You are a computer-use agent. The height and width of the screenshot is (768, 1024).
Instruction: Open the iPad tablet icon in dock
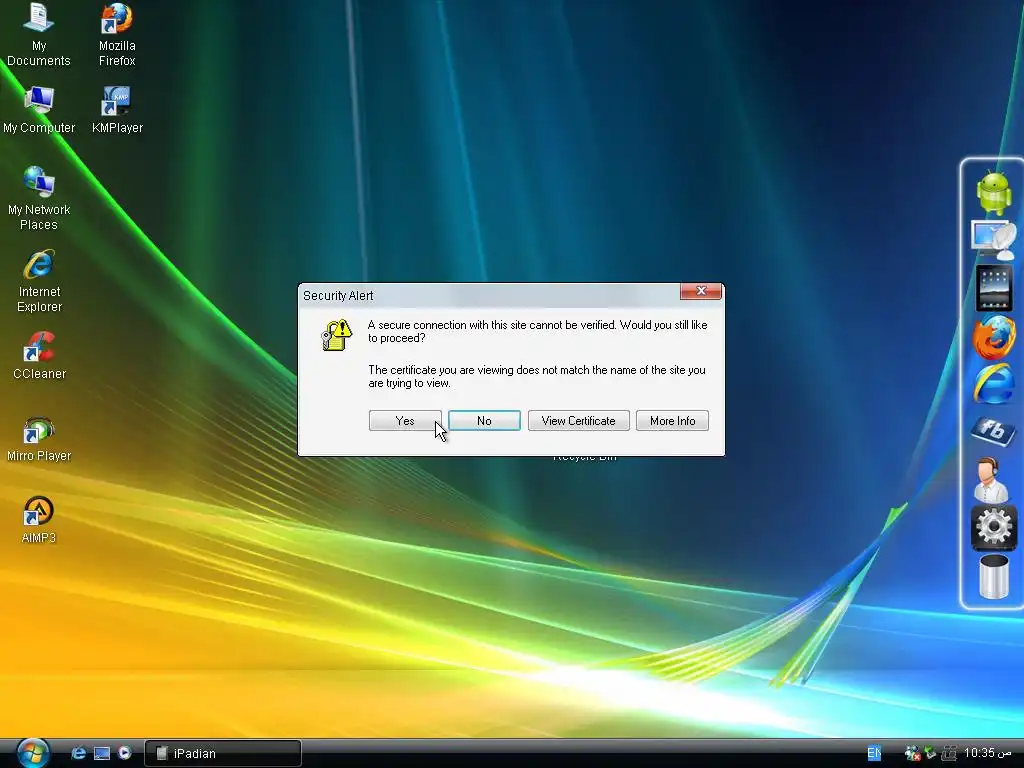click(x=993, y=287)
